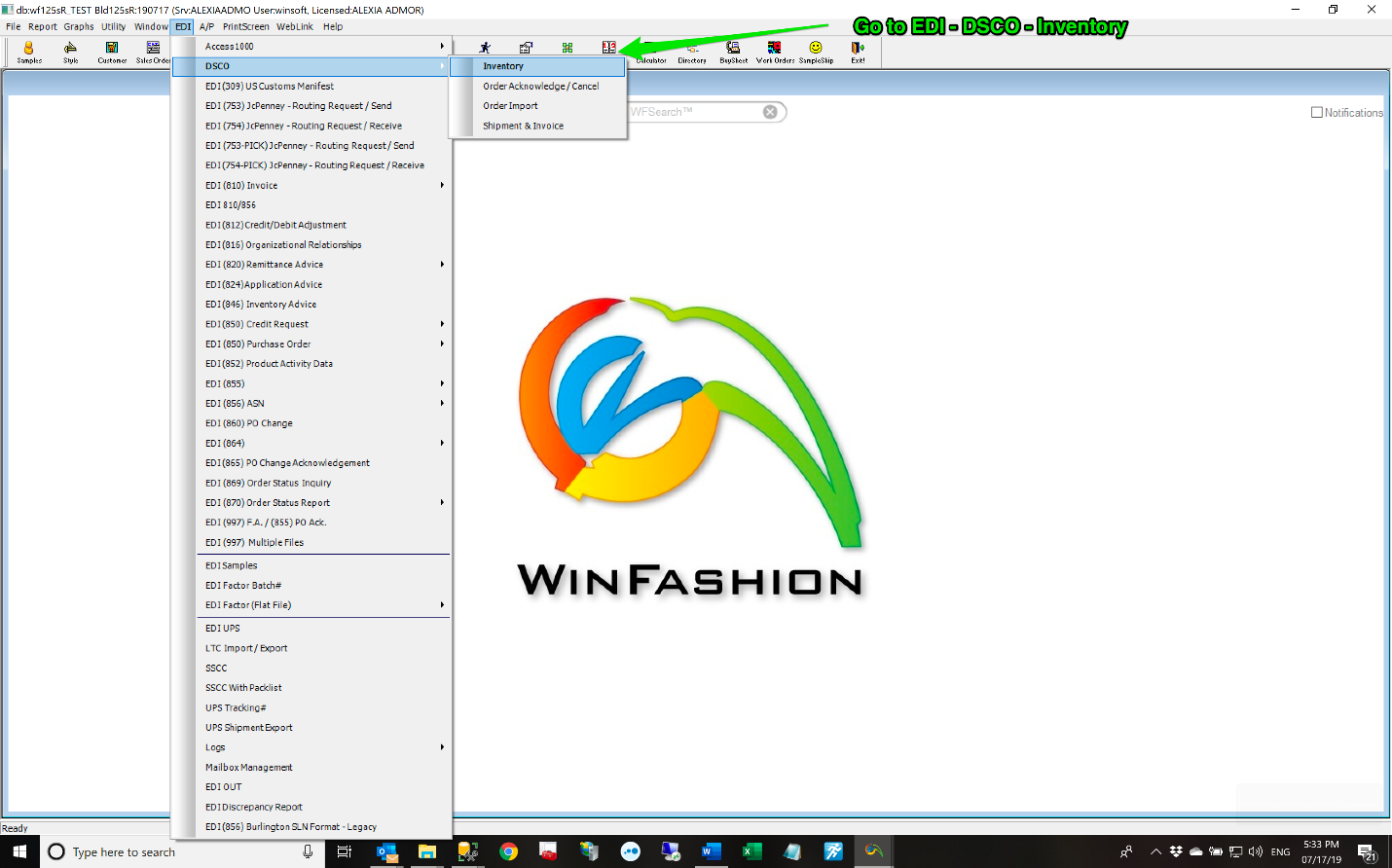Screen dimensions: 1392x868
Task: Click the running man toolbar icon
Action: point(485,48)
